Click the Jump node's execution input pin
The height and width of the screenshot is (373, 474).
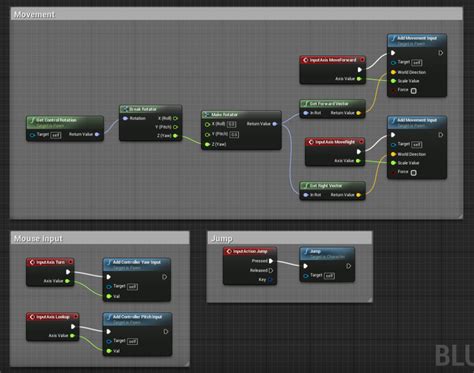click(306, 266)
